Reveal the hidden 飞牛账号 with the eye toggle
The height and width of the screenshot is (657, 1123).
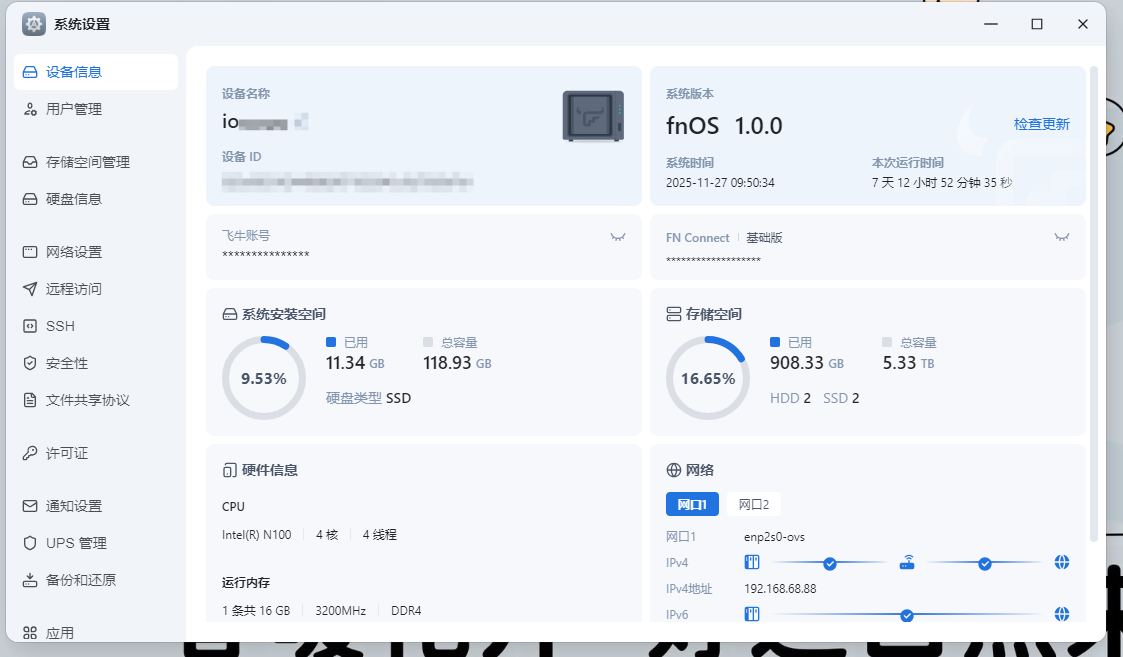click(x=617, y=235)
